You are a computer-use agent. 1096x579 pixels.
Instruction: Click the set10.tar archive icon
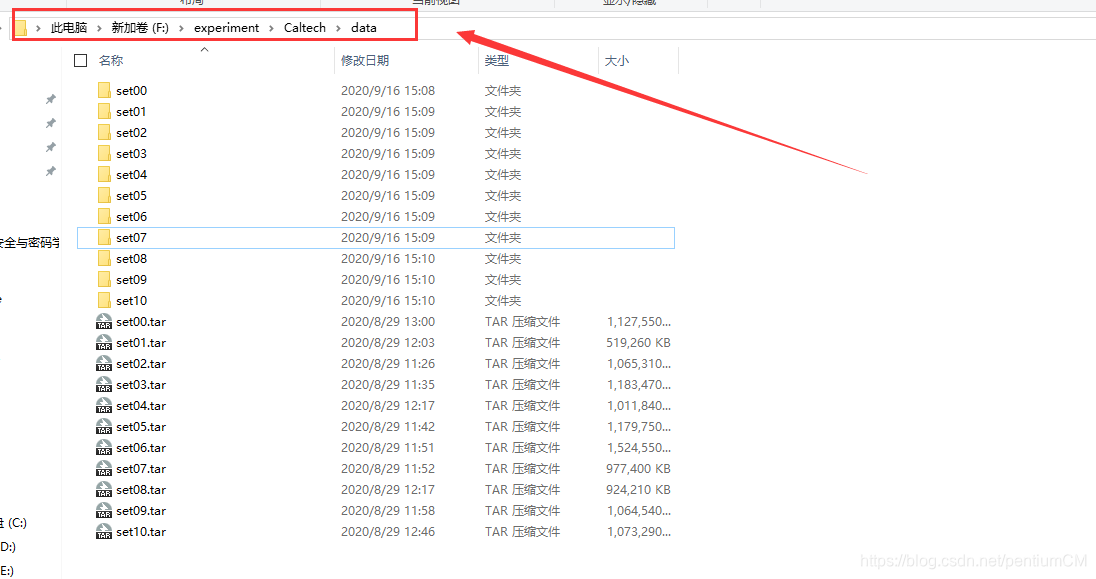104,531
